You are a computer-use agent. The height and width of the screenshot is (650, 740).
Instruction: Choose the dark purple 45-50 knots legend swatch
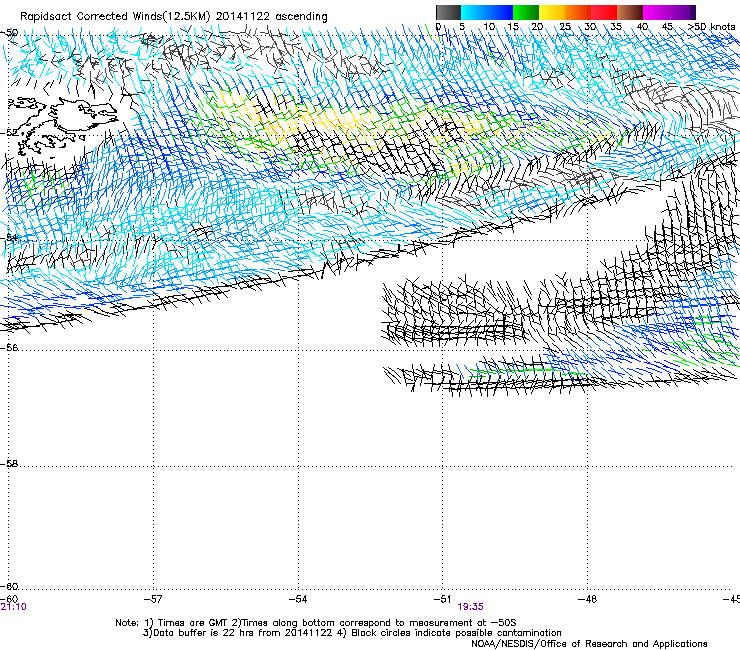(x=682, y=12)
